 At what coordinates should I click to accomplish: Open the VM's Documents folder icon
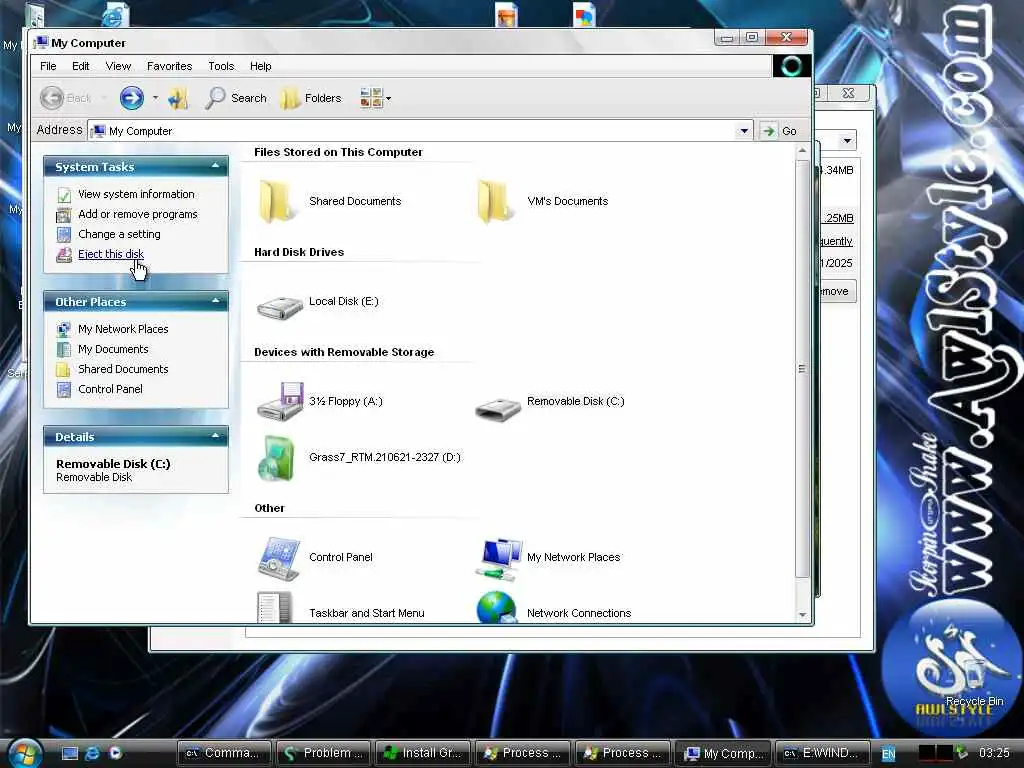coord(494,201)
